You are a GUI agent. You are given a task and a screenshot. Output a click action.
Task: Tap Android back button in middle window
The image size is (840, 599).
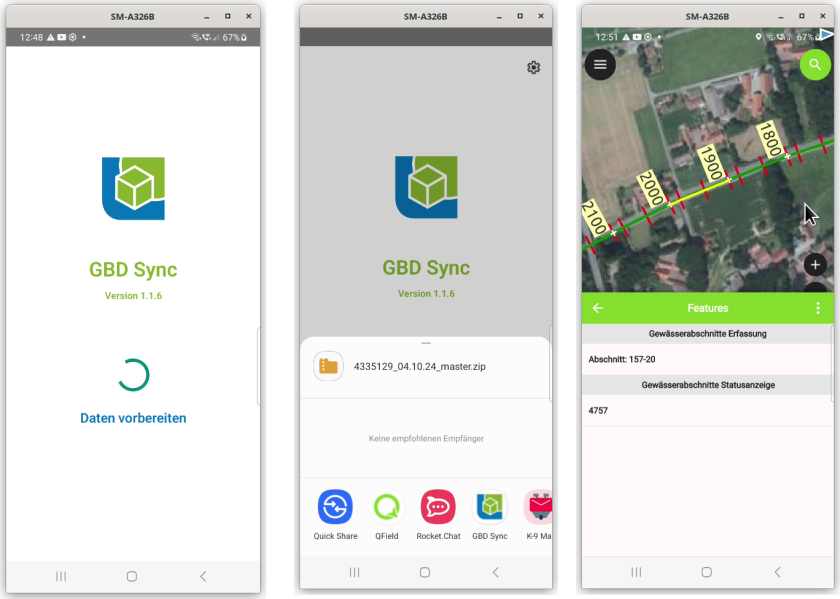pyautogui.click(x=496, y=572)
